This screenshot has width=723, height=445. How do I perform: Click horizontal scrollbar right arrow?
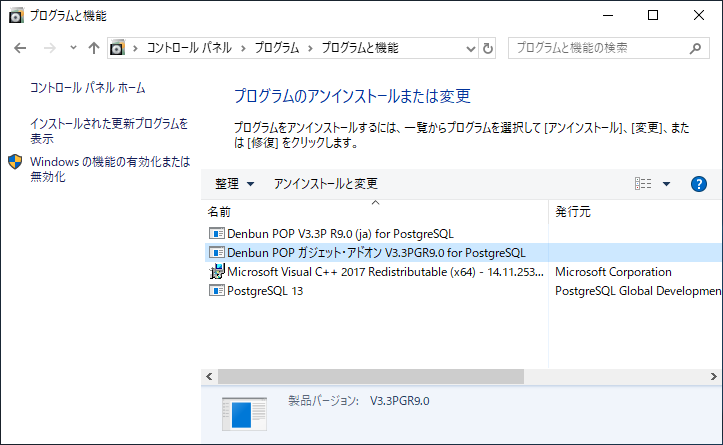click(x=713, y=376)
